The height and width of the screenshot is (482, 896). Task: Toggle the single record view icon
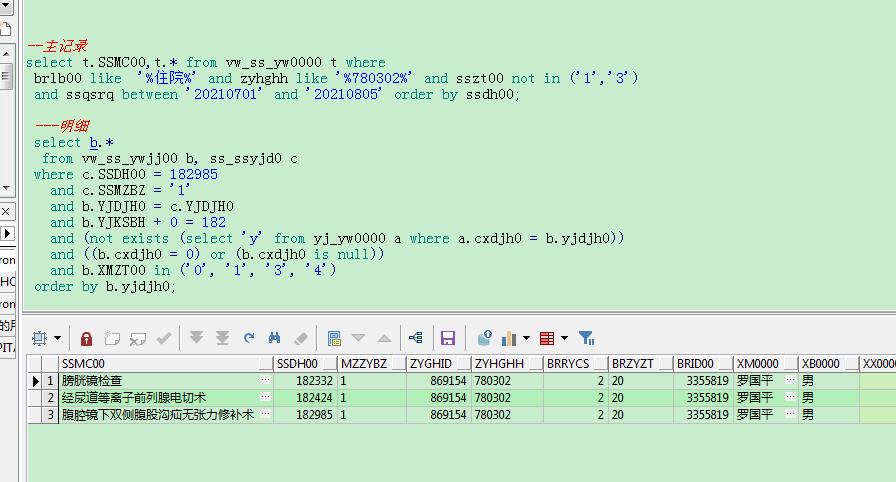334,339
